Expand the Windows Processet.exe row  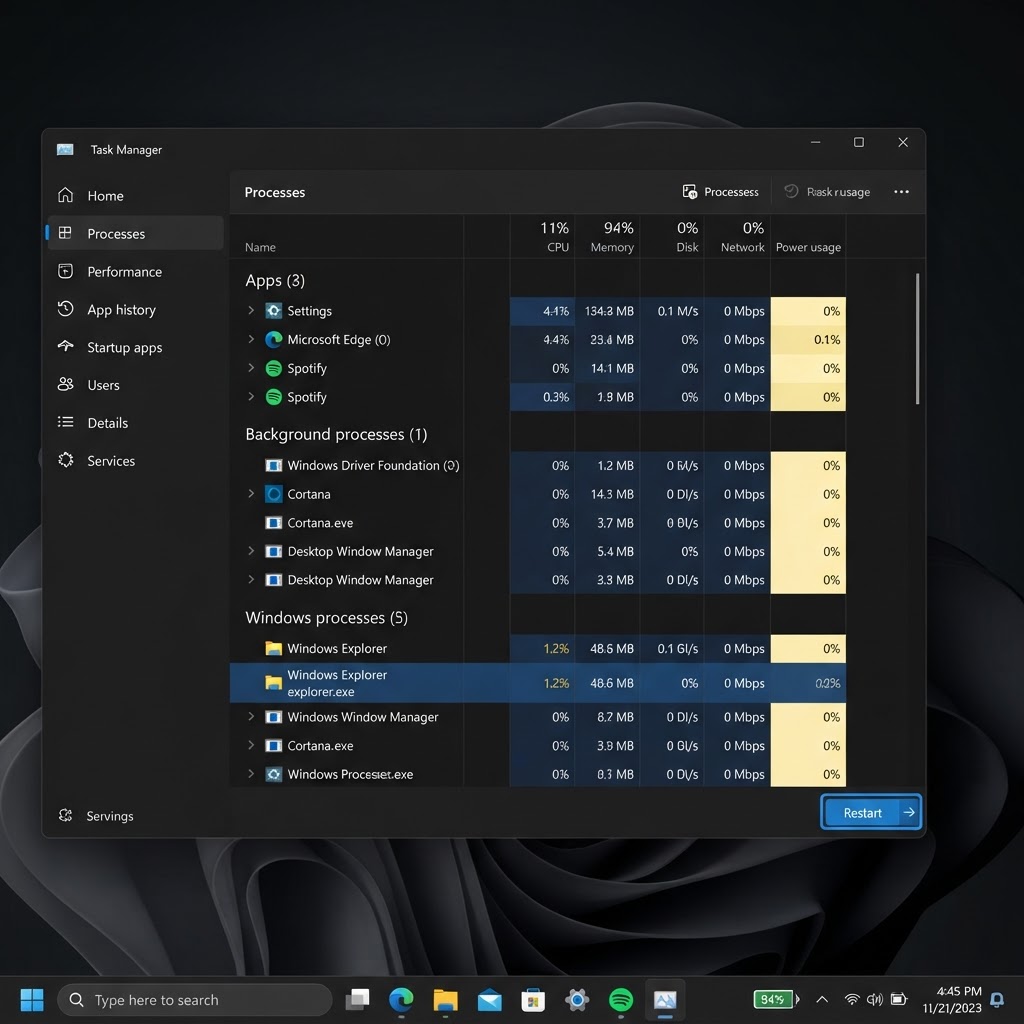(251, 774)
